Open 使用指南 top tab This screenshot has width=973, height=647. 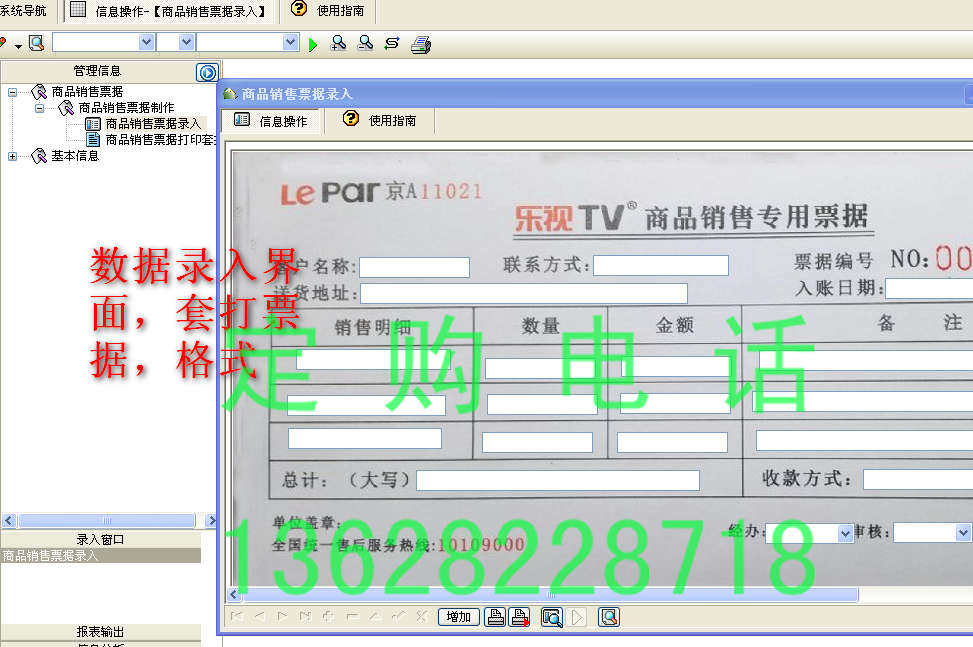pyautogui.click(x=327, y=11)
